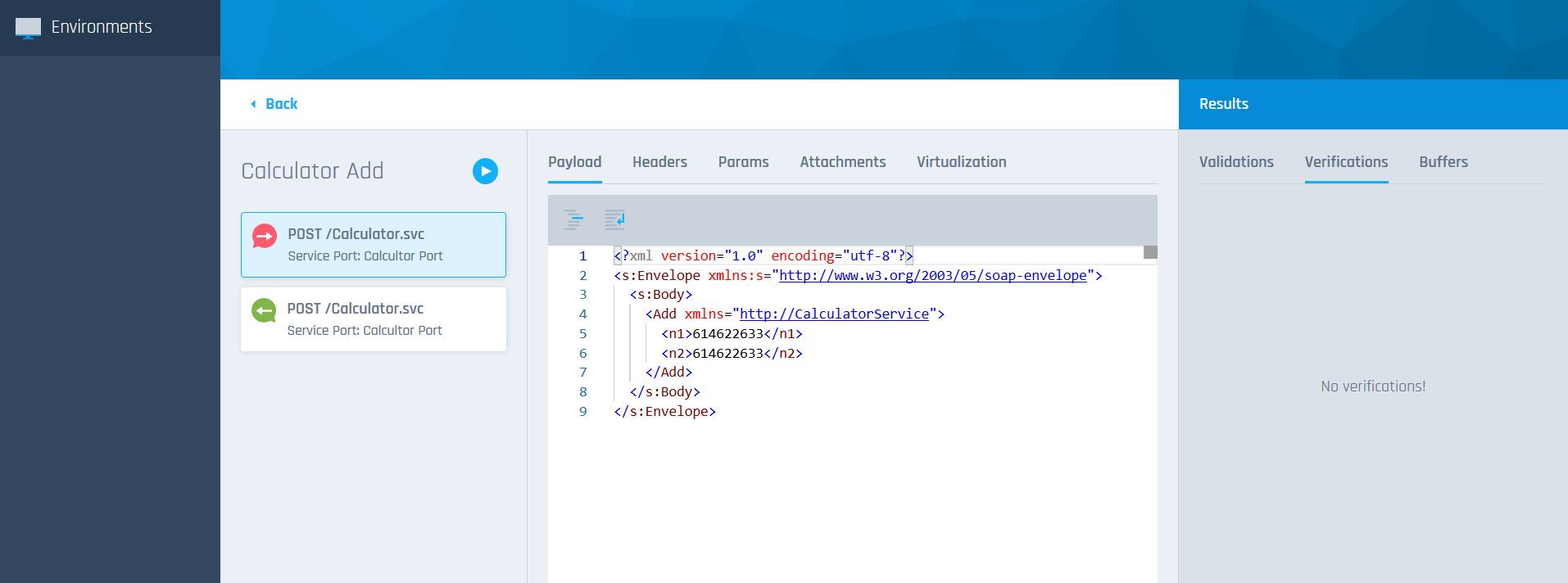Image resolution: width=1568 pixels, height=583 pixels.
Task: Click the format/beautify XML icon in editor toolbar
Action: pyautogui.click(x=573, y=219)
